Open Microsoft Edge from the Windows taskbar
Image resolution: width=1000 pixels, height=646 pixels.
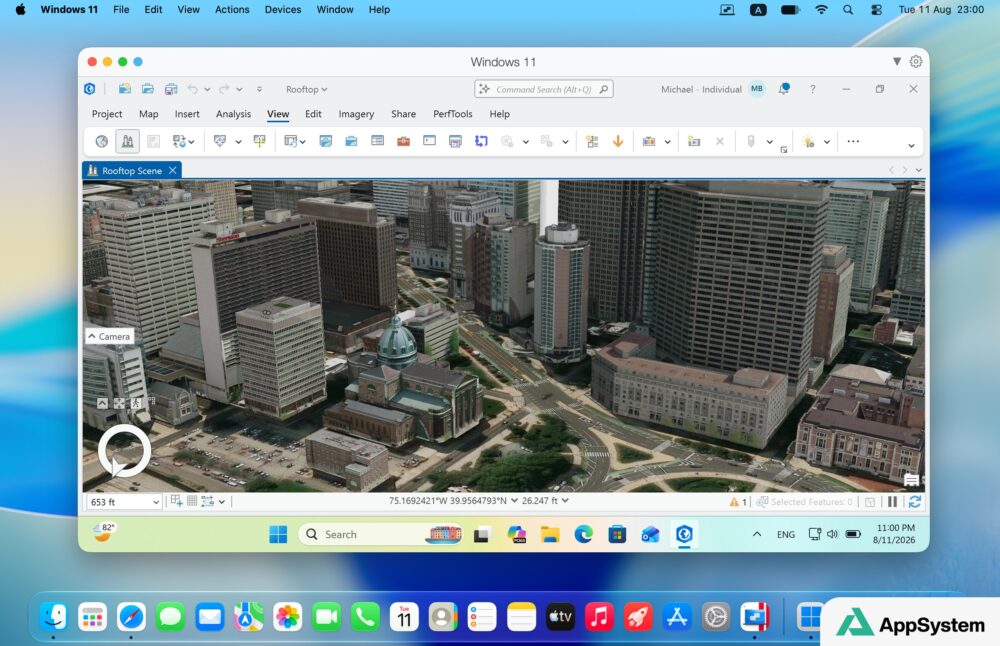tap(584, 534)
